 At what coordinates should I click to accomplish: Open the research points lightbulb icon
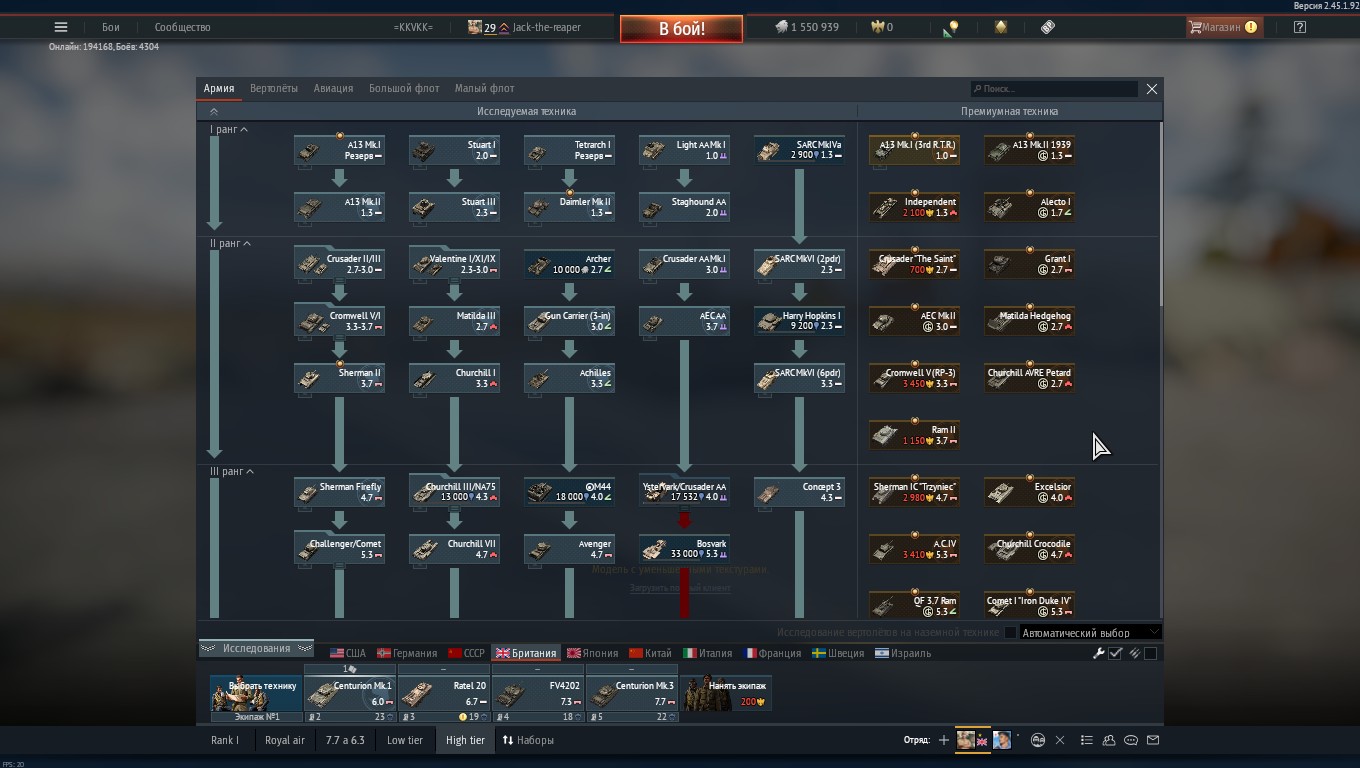point(953,27)
